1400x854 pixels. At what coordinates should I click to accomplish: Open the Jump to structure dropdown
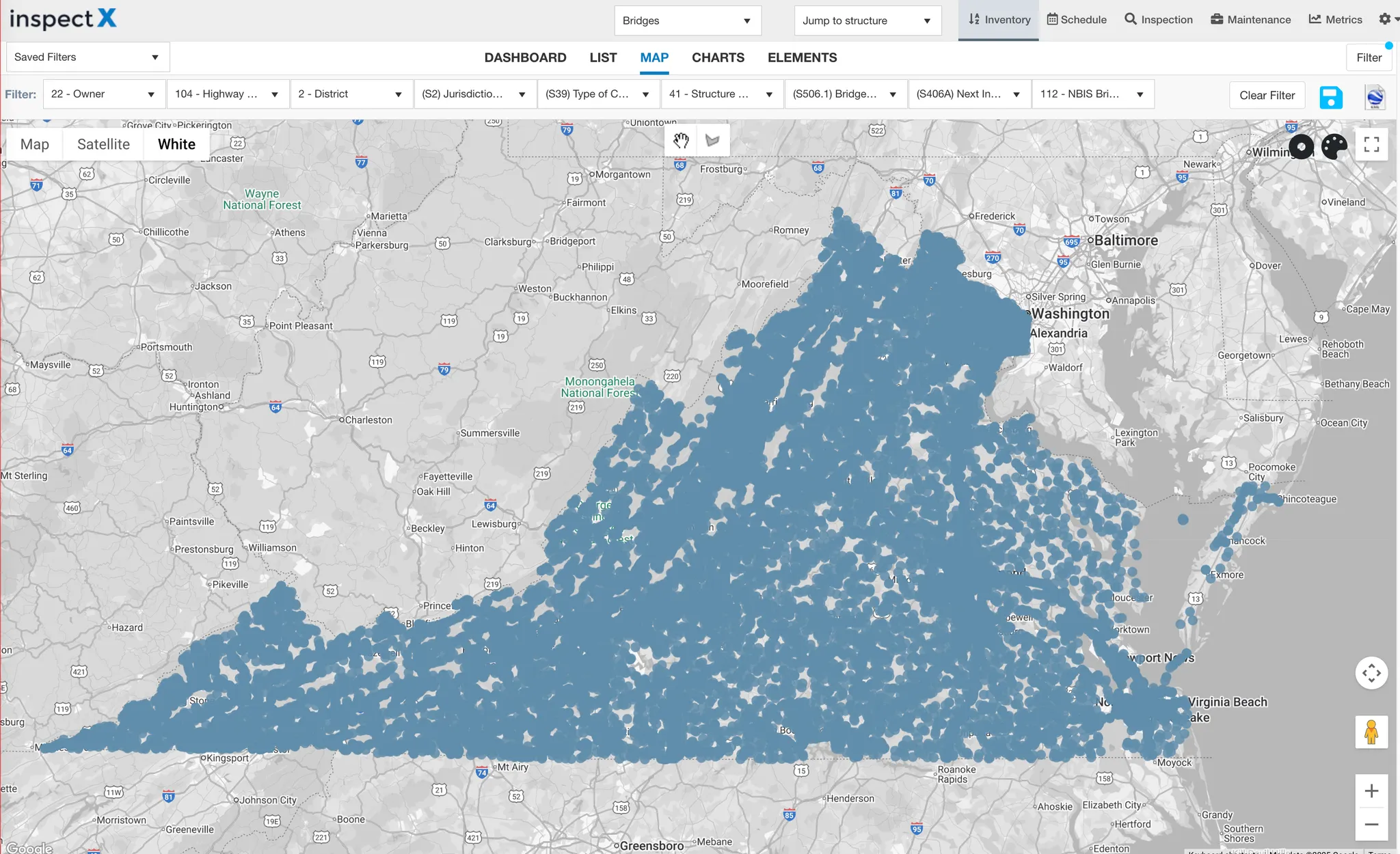(x=867, y=20)
